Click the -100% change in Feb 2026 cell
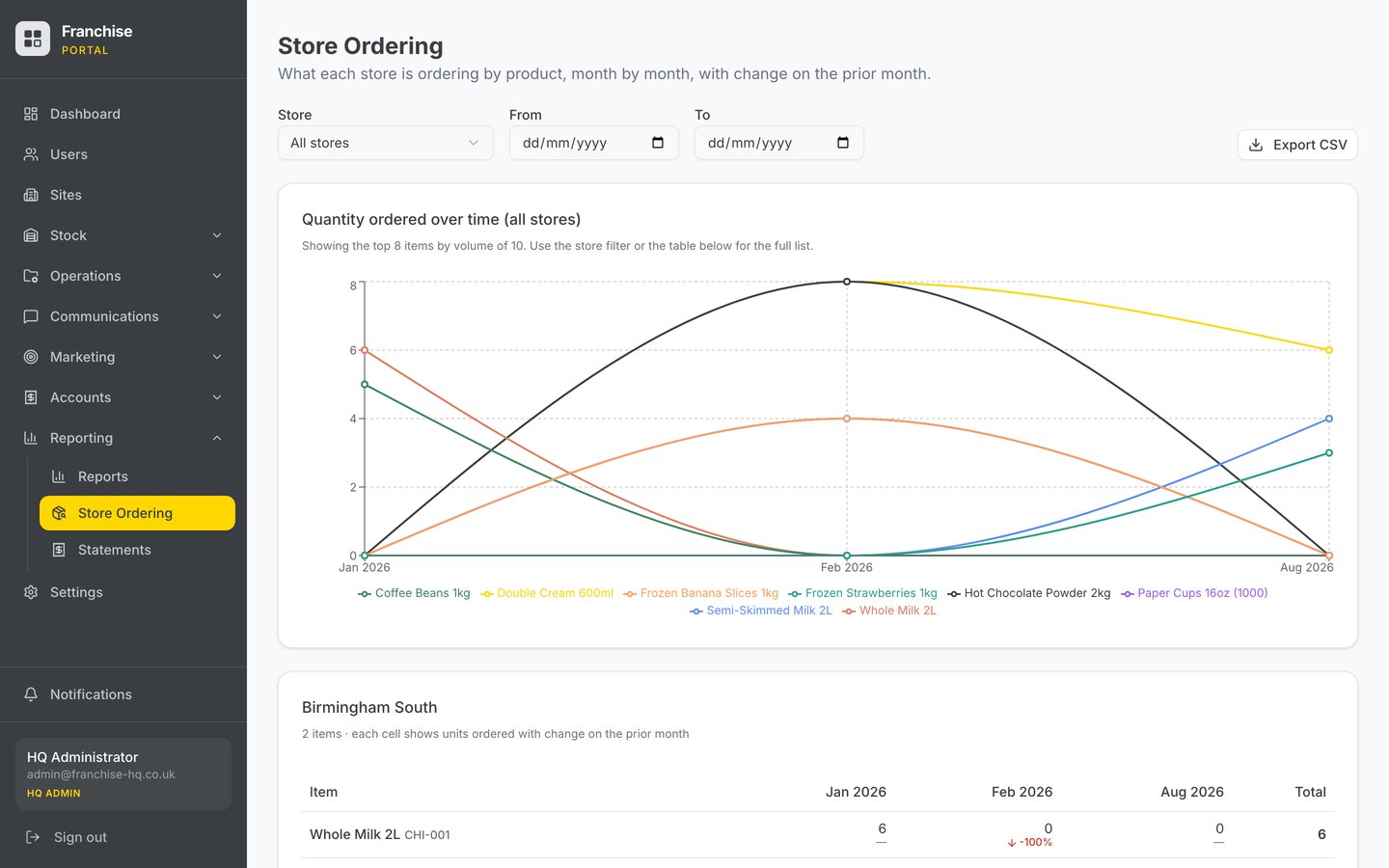The width and height of the screenshot is (1389, 868). click(1029, 843)
